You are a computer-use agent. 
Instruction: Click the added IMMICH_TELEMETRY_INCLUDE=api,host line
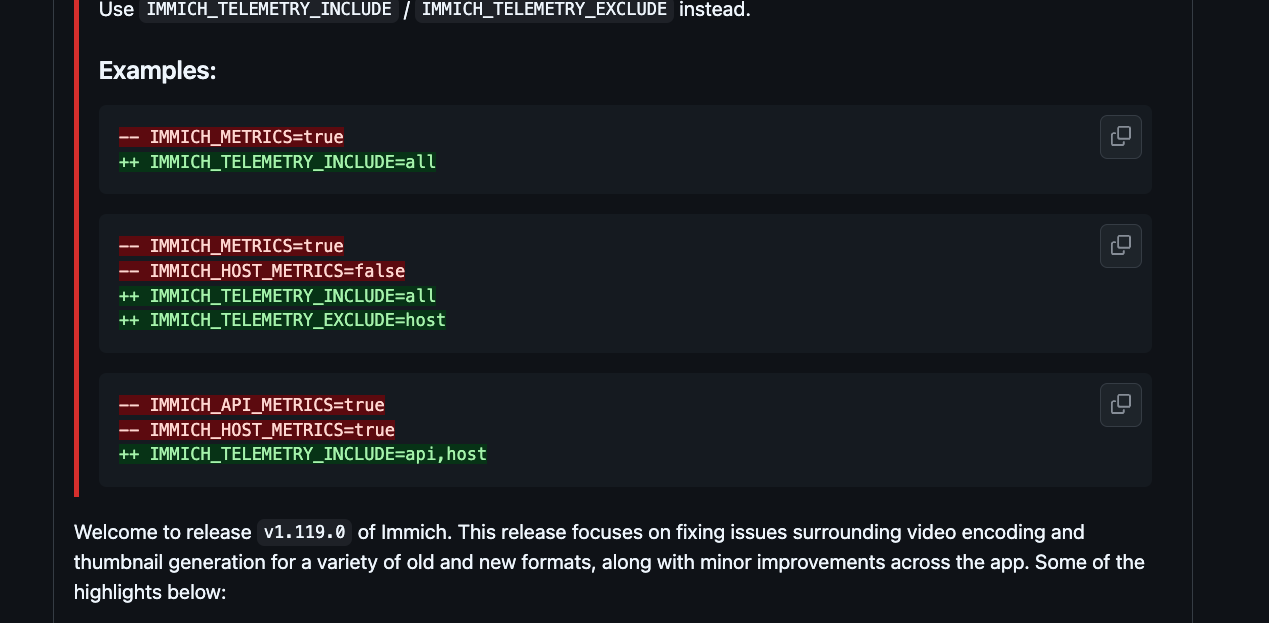[303, 454]
